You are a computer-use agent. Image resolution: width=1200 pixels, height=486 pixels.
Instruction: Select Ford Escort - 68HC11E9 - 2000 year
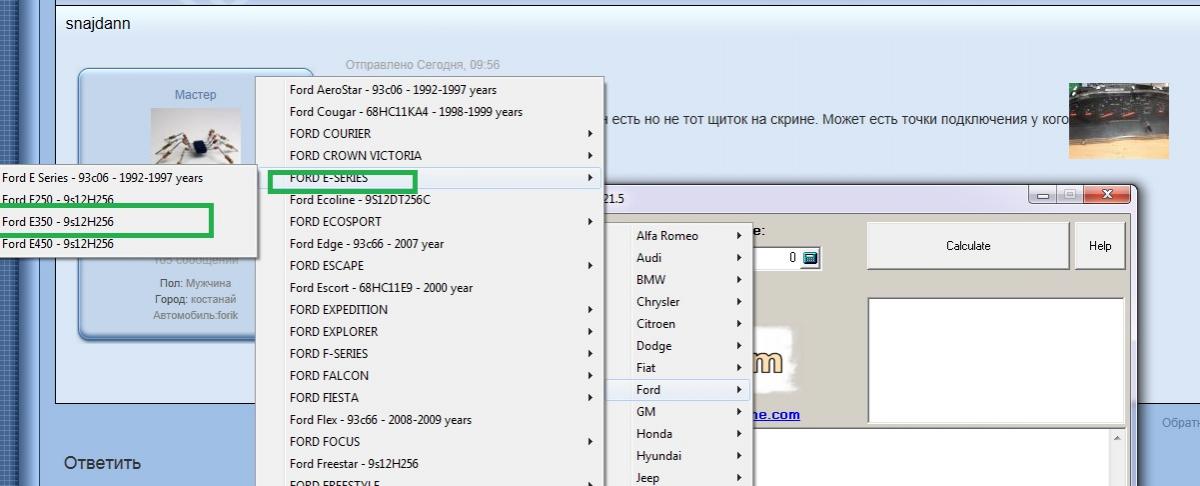pyautogui.click(x=430, y=288)
